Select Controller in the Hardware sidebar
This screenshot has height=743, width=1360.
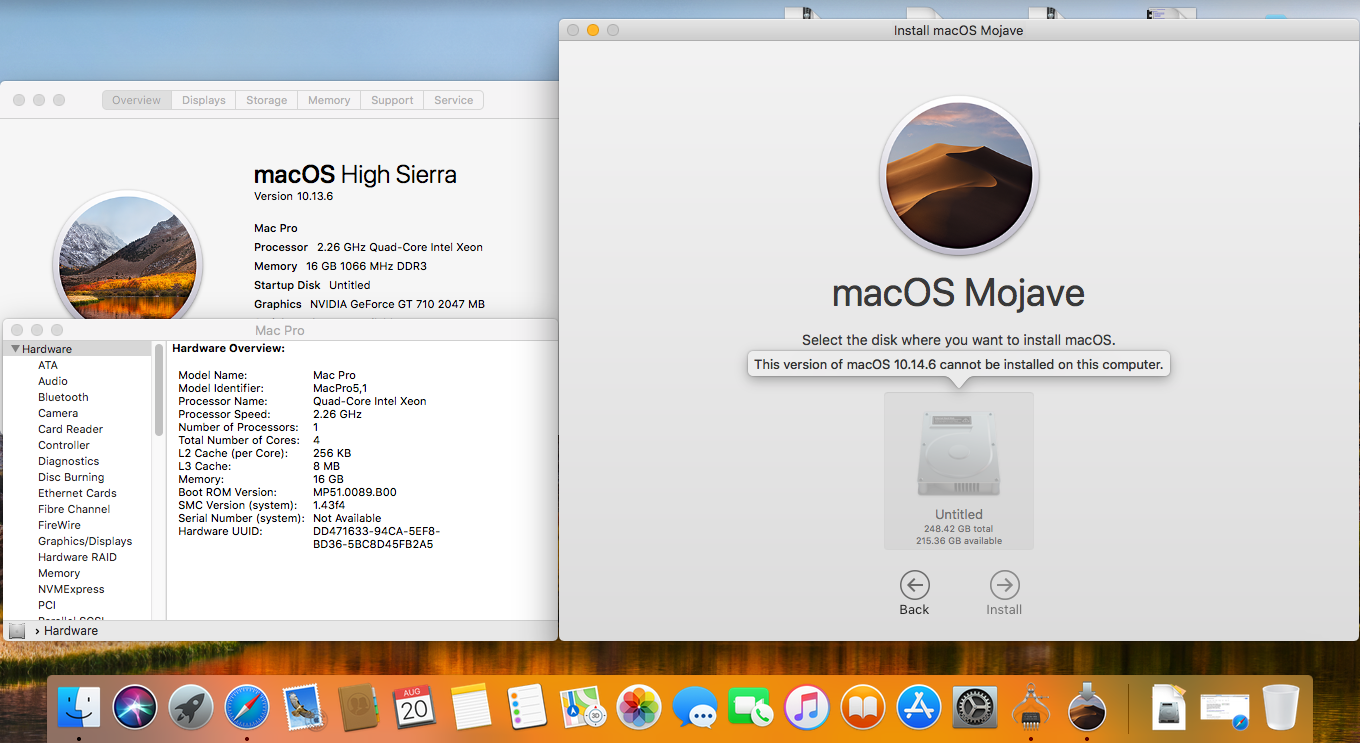64,445
